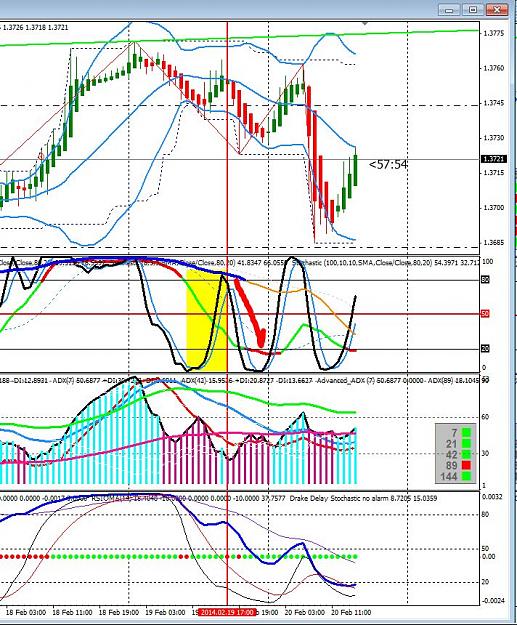The image size is (517, 625).
Task: Close the chart window
Action: 497,10
